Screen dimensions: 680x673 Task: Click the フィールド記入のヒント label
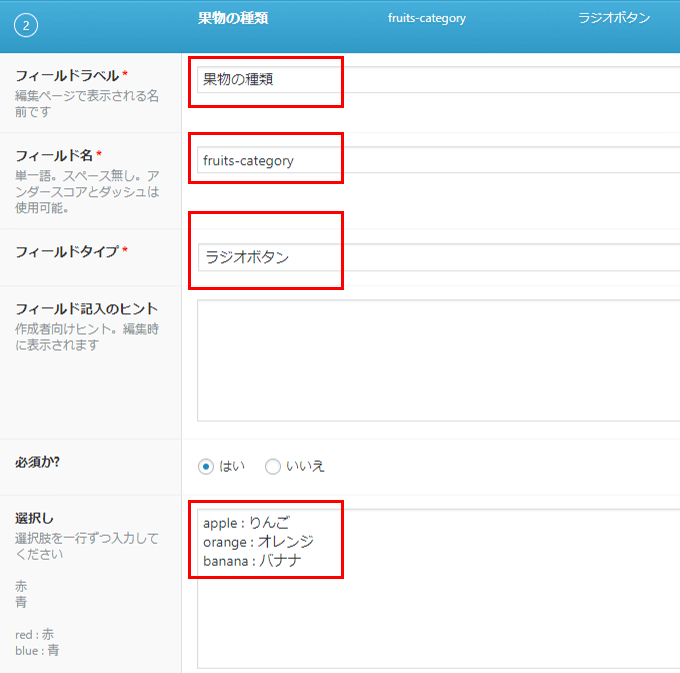86,309
